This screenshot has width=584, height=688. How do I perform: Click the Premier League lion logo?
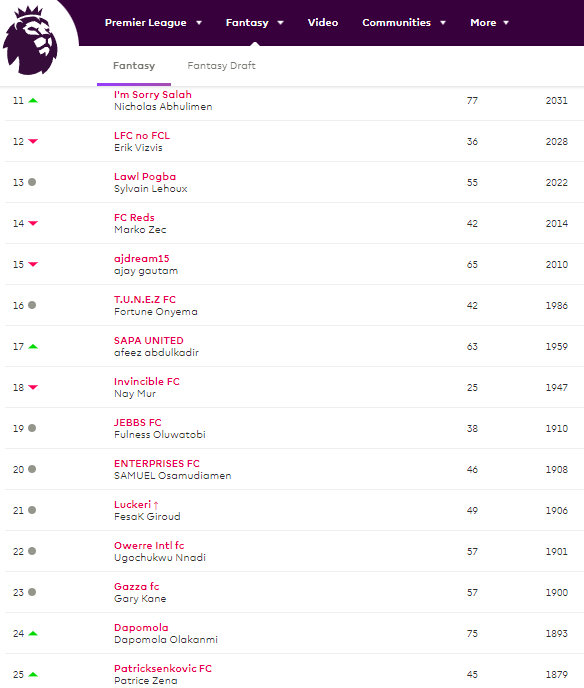point(30,40)
